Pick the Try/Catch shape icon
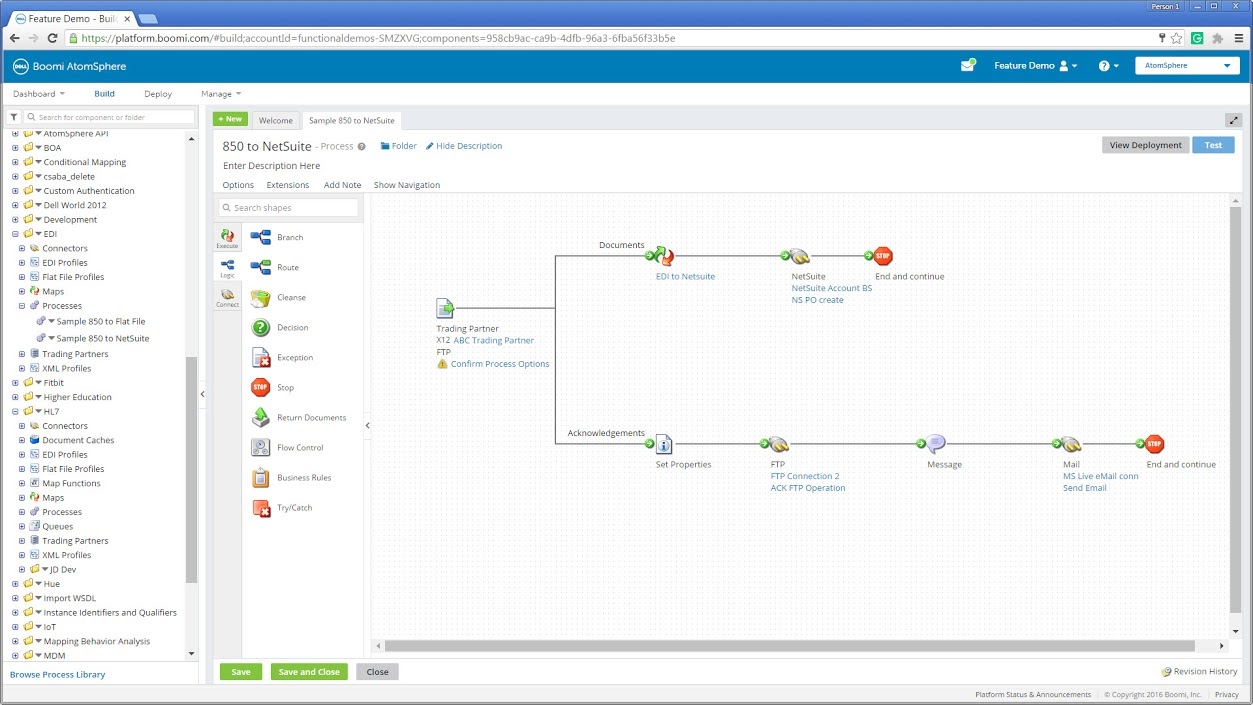Image resolution: width=1253 pixels, height=705 pixels. pyautogui.click(x=261, y=508)
